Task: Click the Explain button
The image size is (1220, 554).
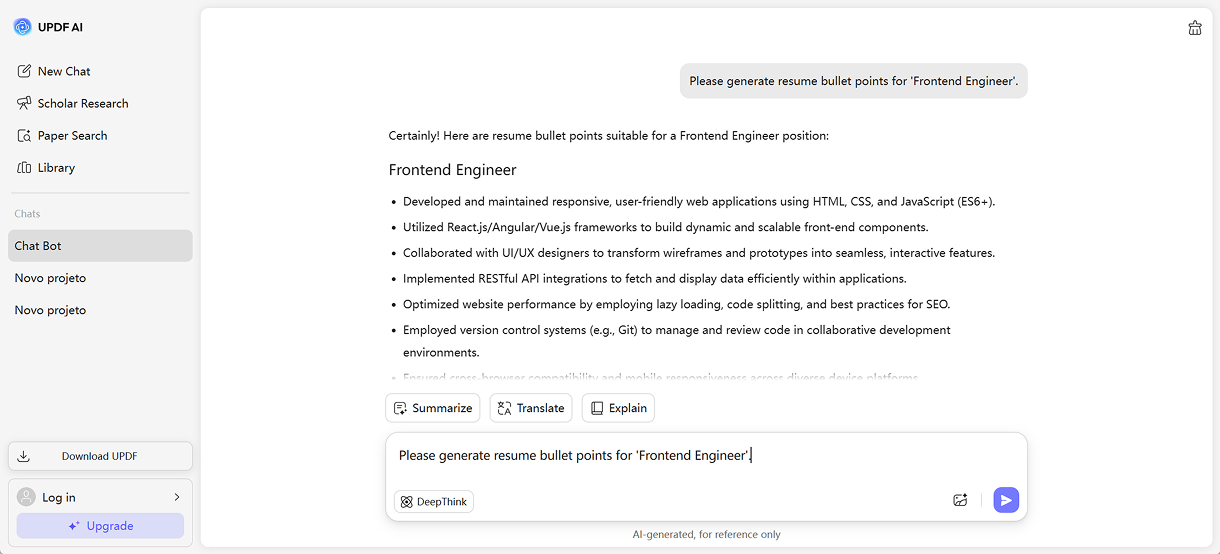Action: (618, 408)
